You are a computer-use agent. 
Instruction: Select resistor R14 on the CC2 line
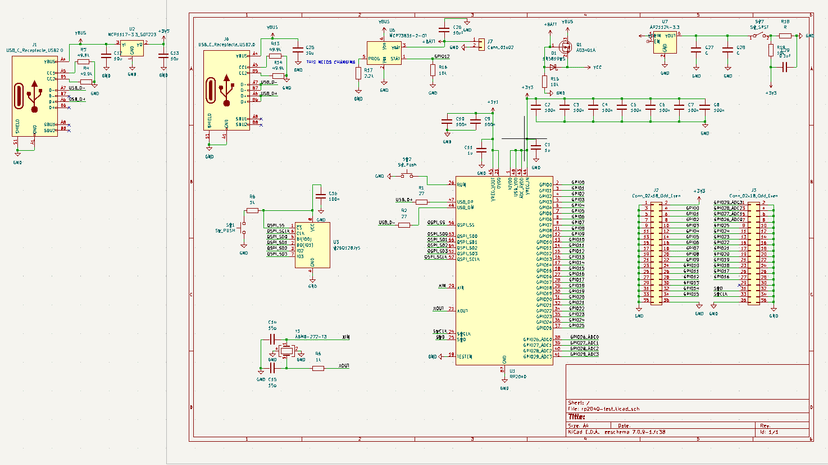[x=278, y=75]
